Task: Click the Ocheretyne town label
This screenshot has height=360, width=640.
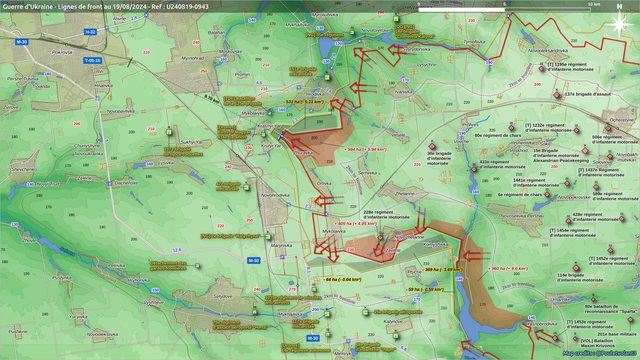Action: 622,120
